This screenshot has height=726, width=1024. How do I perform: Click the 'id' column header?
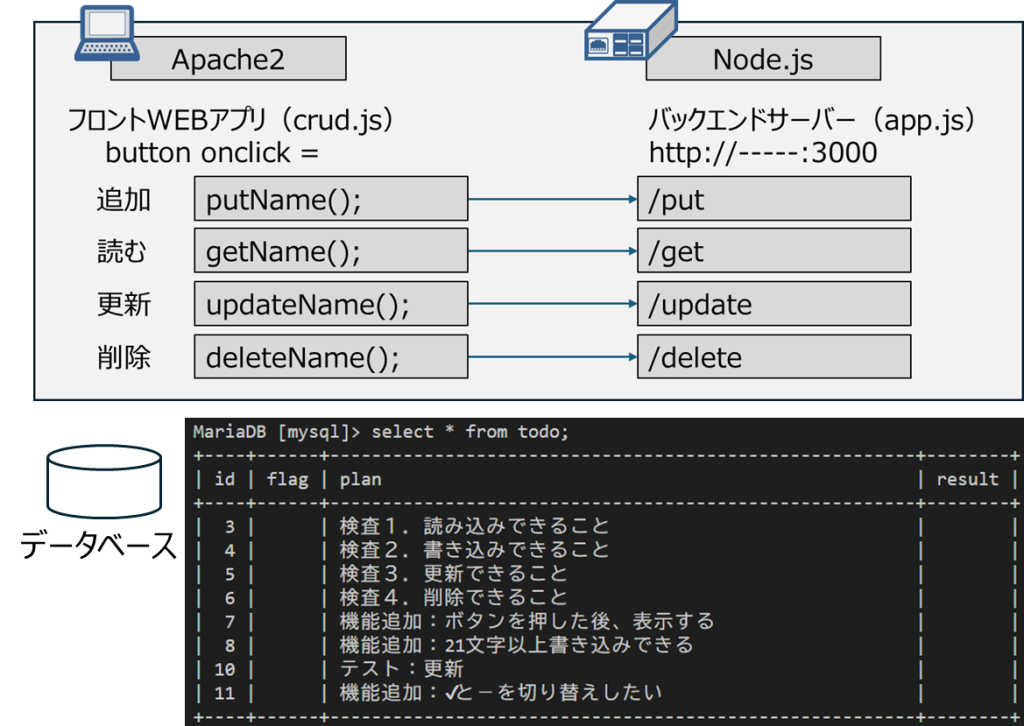pyautogui.click(x=225, y=479)
